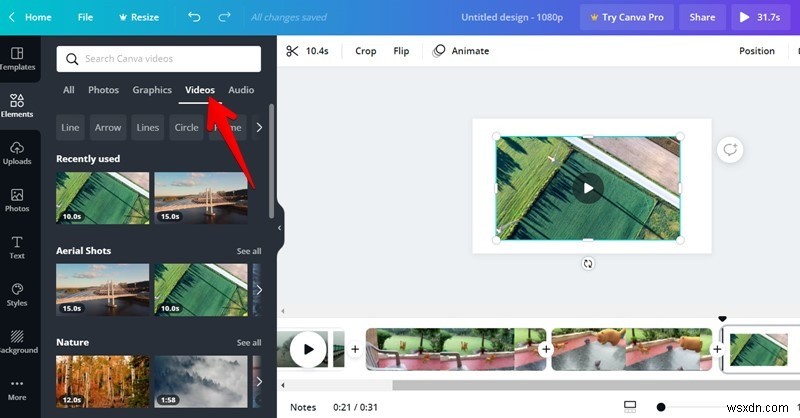This screenshot has width=800, height=418.
Task: Collapse the side panel with the arrow handle
Action: [x=280, y=228]
